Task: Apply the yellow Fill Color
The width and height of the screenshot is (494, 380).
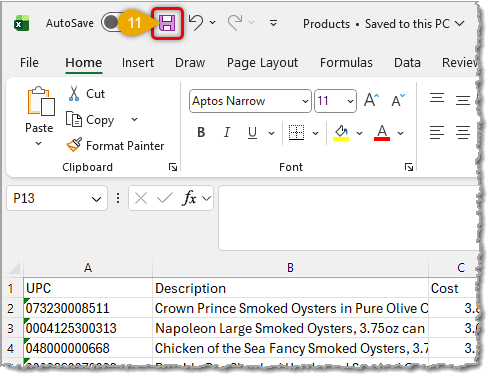Action: point(341,133)
